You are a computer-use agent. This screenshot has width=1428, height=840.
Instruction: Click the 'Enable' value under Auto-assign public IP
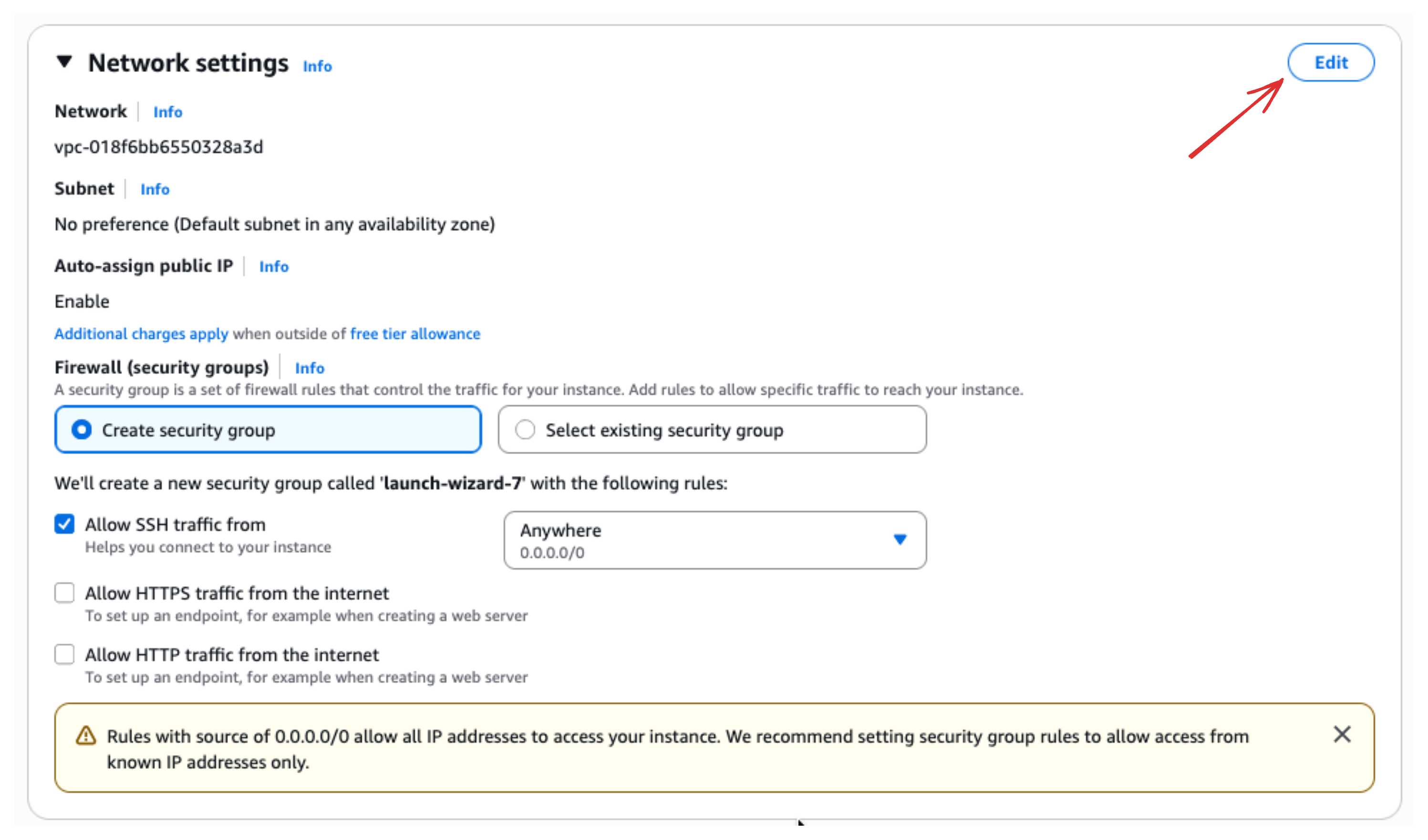click(x=82, y=301)
